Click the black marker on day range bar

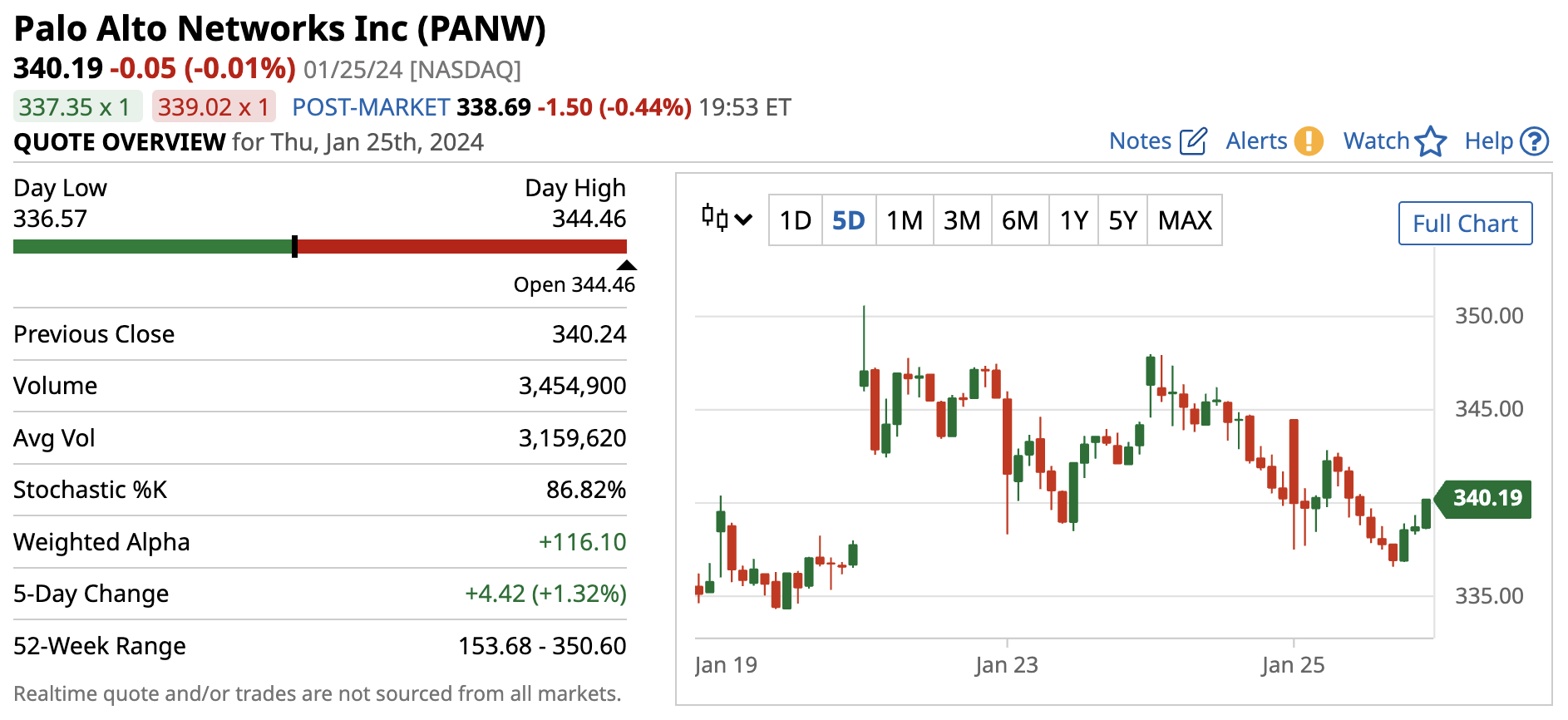pos(295,246)
